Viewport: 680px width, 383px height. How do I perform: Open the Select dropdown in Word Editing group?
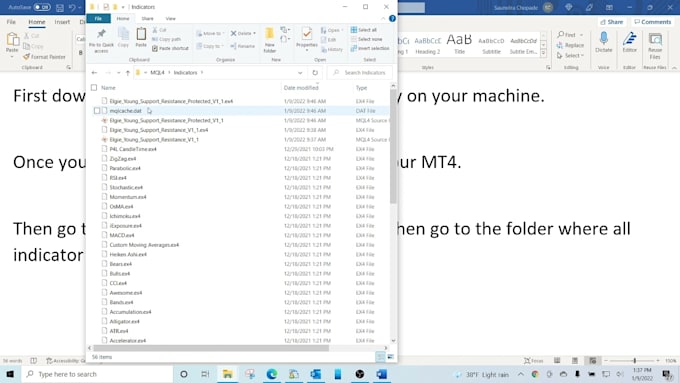tap(570, 56)
